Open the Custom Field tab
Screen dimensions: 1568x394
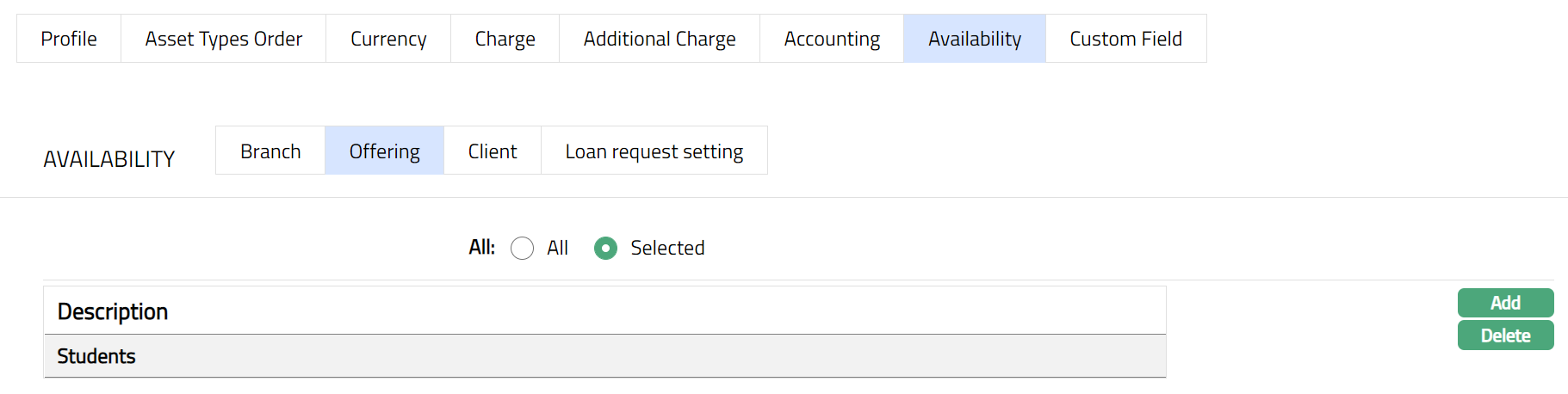pyautogui.click(x=1125, y=39)
